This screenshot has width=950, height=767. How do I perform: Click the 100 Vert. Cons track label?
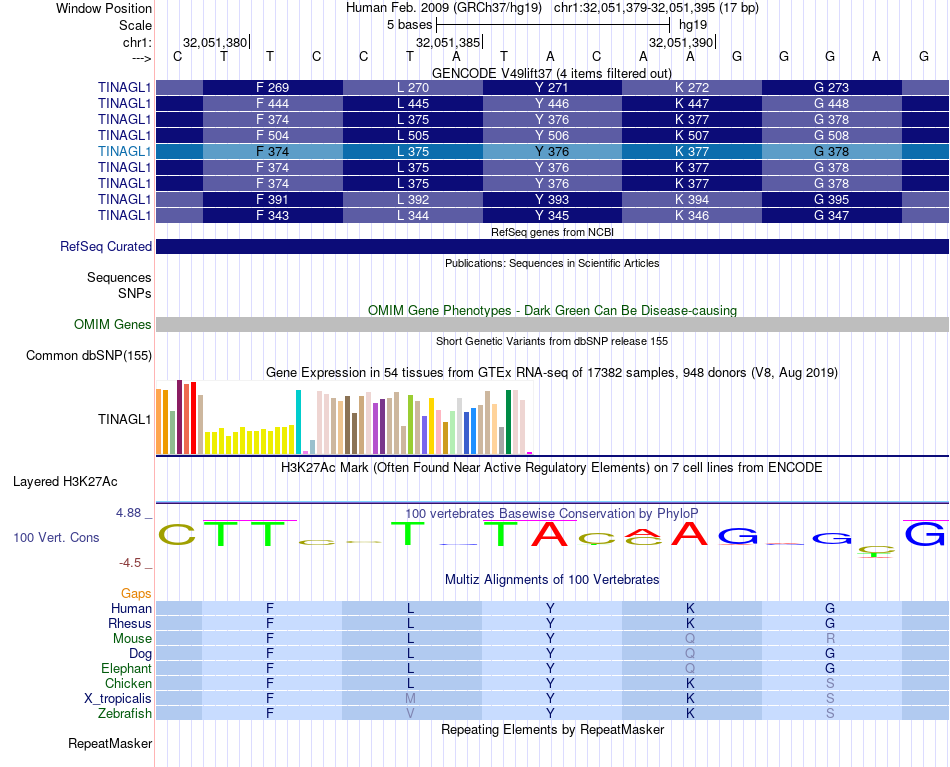(x=56, y=537)
